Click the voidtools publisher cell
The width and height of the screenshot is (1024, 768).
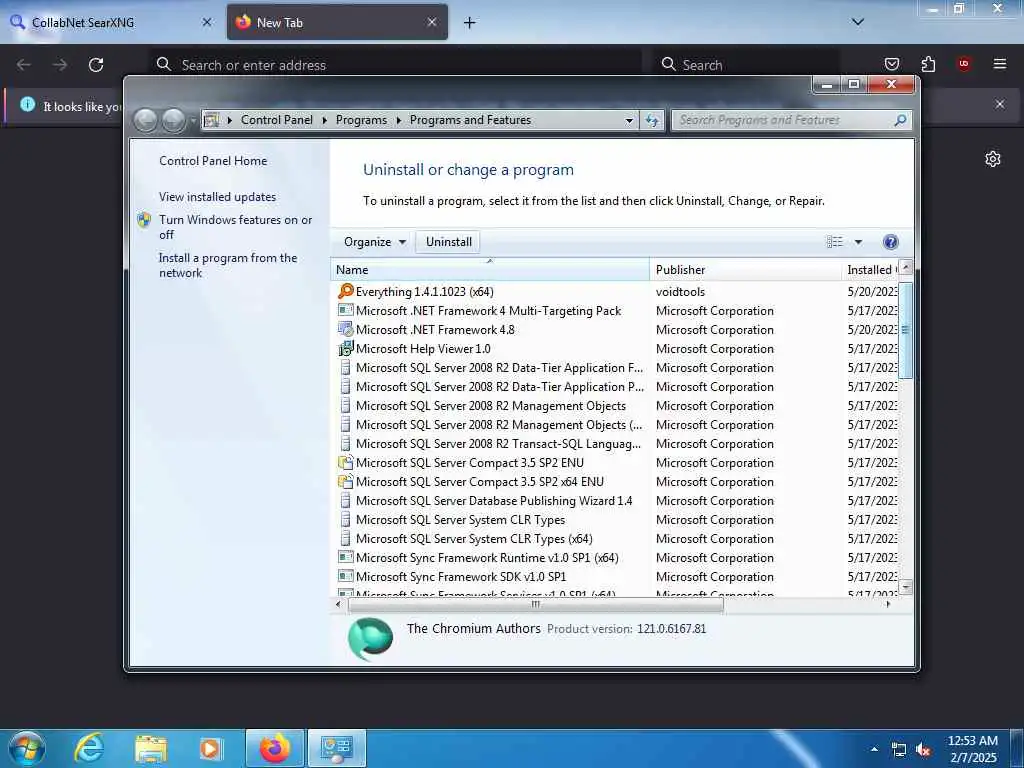click(680, 292)
